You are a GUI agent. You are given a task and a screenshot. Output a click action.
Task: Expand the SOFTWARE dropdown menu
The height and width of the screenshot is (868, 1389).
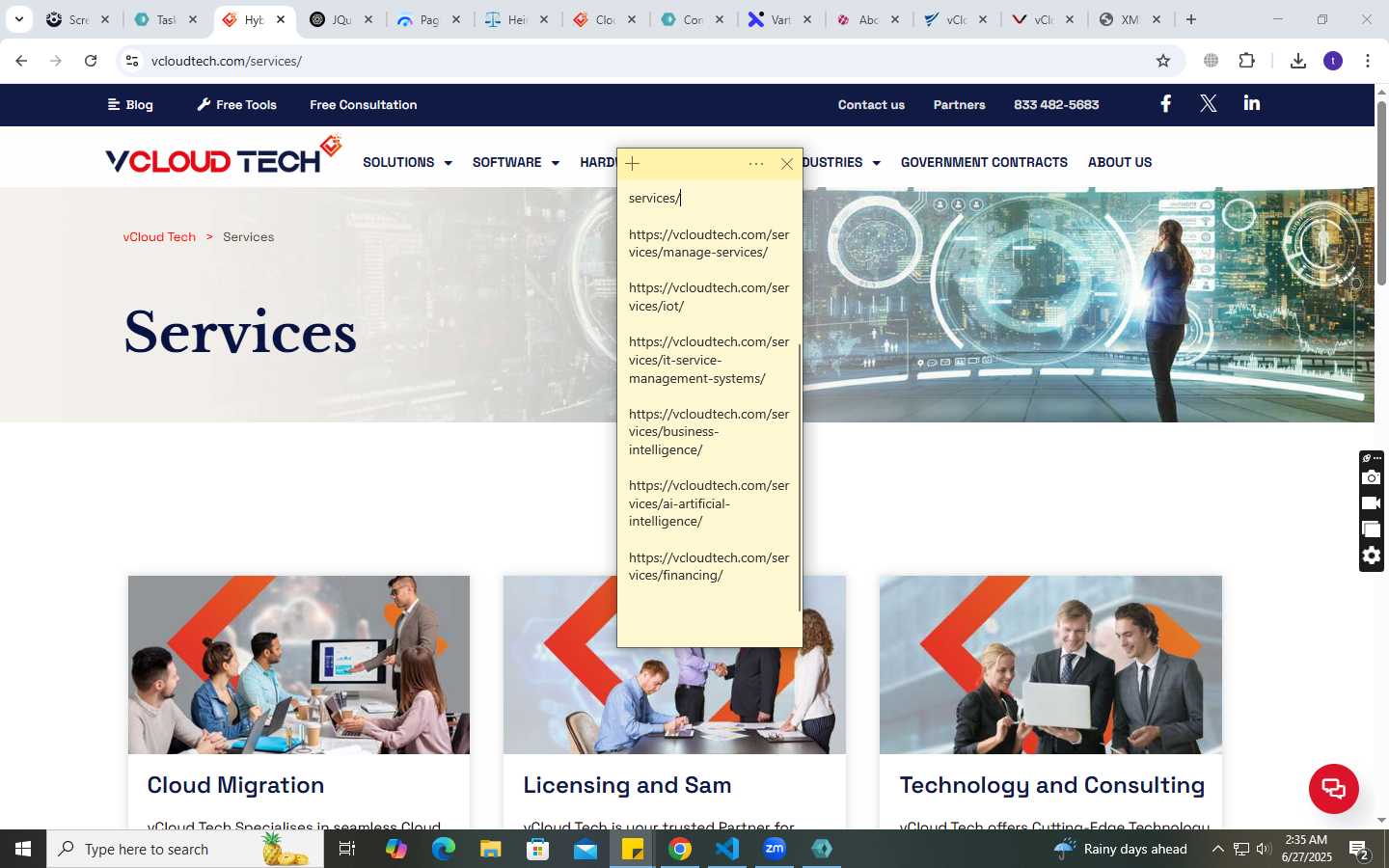516,162
